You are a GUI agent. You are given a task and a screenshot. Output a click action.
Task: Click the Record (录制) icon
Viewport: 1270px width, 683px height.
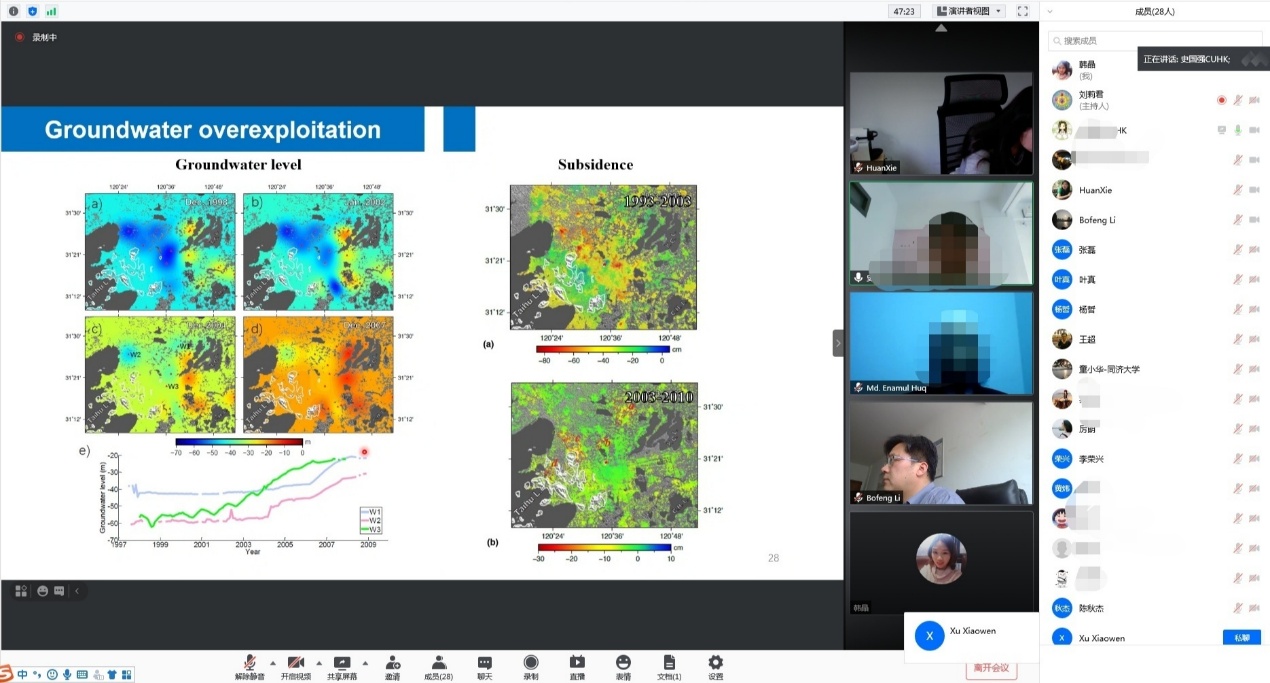point(531,664)
